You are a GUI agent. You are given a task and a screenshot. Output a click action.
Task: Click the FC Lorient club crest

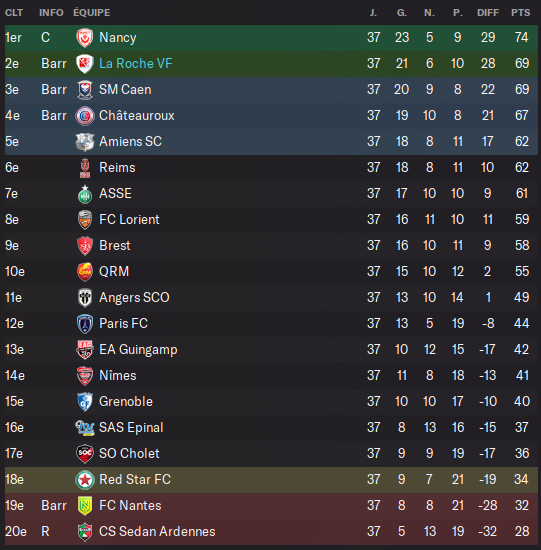(x=85, y=220)
